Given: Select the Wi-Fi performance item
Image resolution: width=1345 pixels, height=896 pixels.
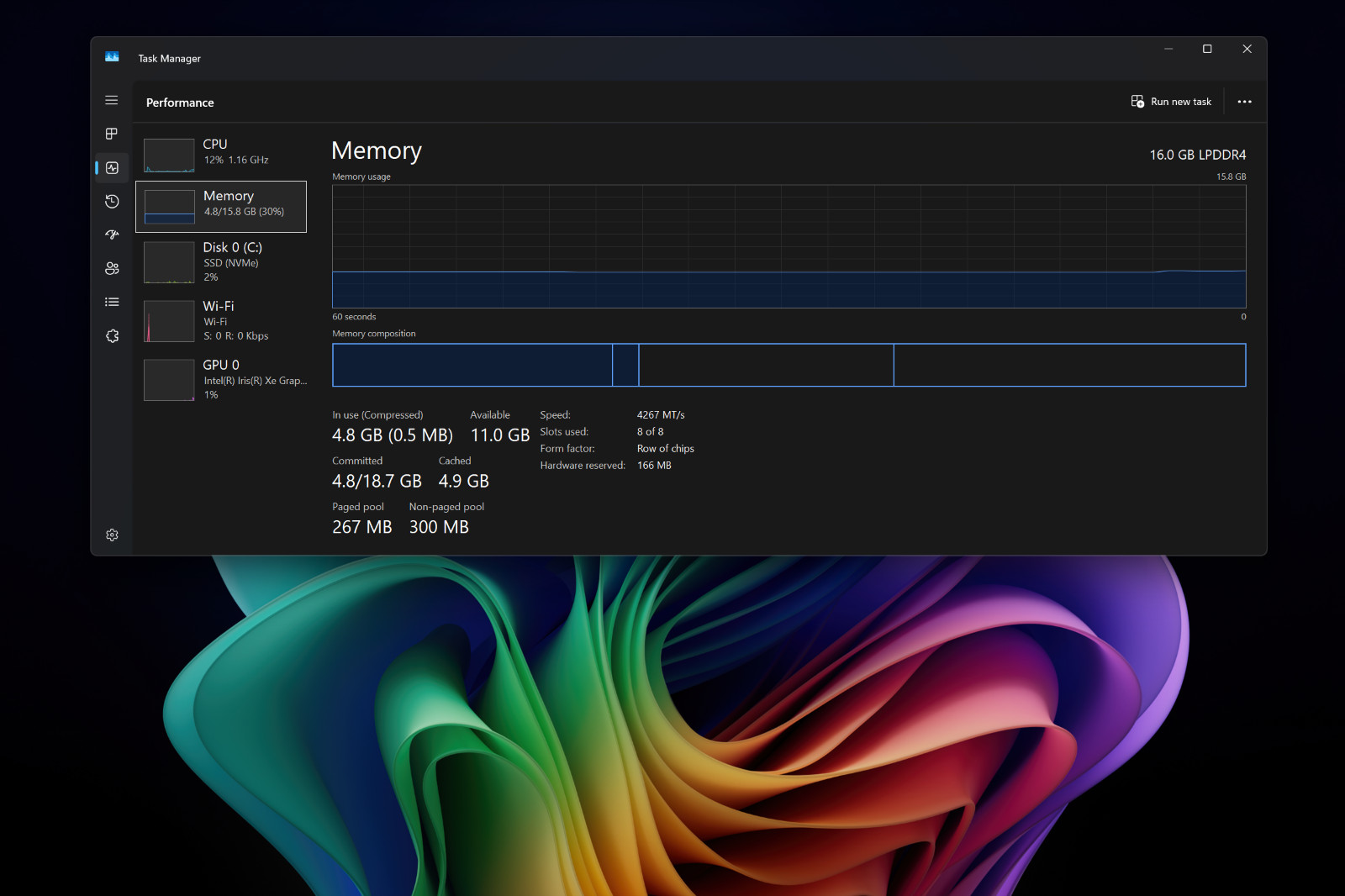Looking at the screenshot, I should 221,321.
